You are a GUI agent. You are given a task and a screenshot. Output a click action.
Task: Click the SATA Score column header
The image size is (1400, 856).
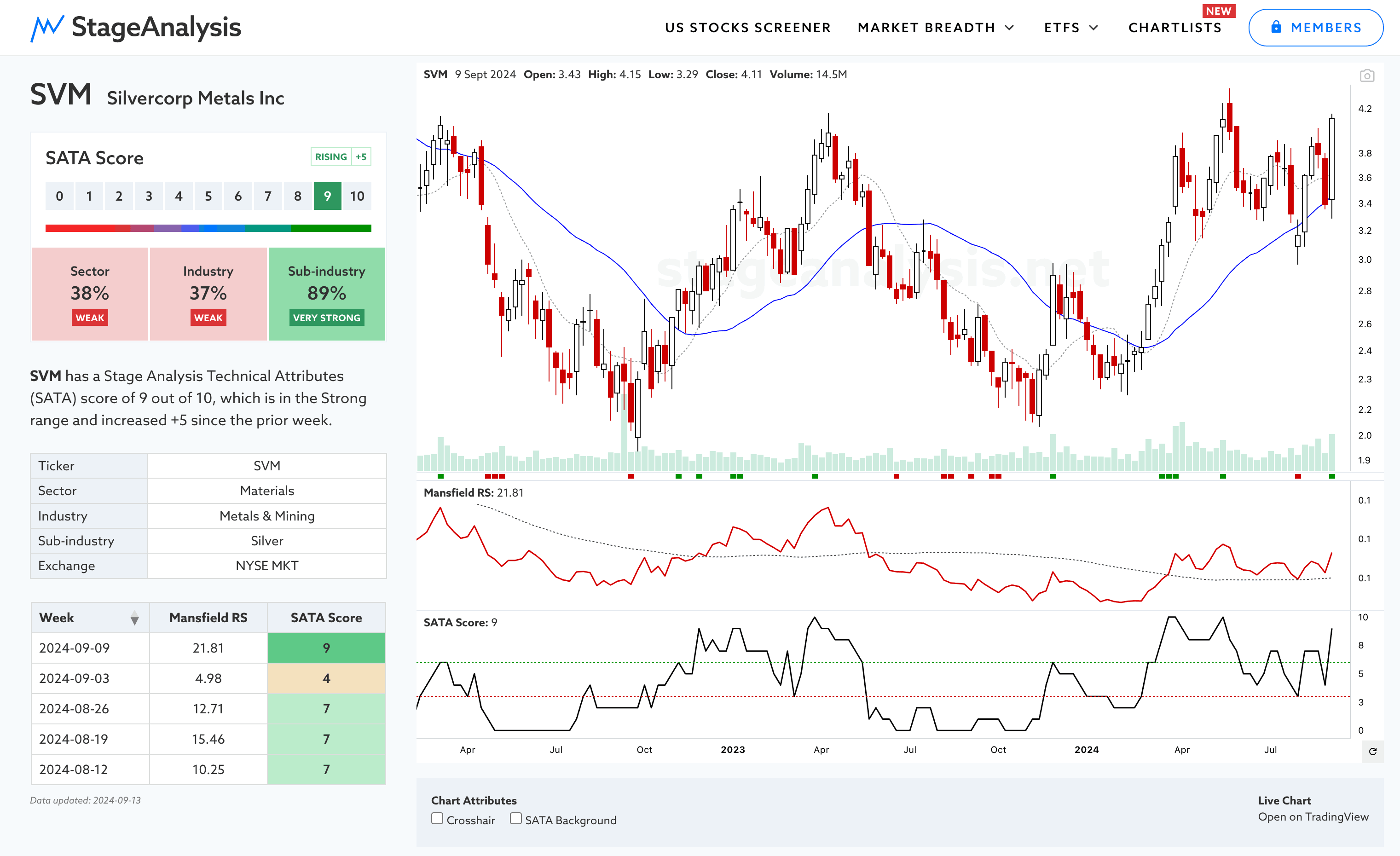coord(326,618)
